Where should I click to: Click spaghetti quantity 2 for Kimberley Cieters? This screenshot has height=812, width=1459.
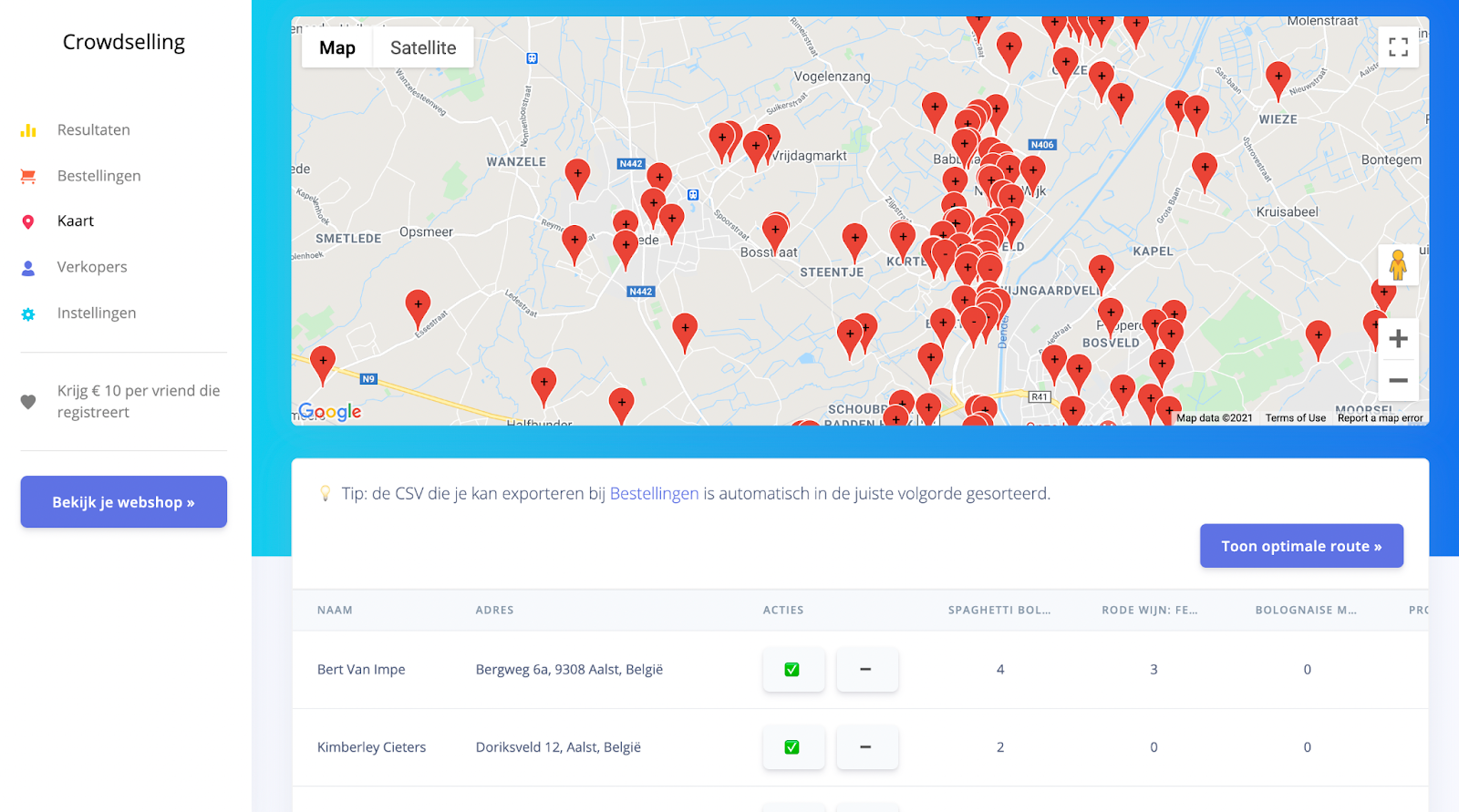point(1000,747)
